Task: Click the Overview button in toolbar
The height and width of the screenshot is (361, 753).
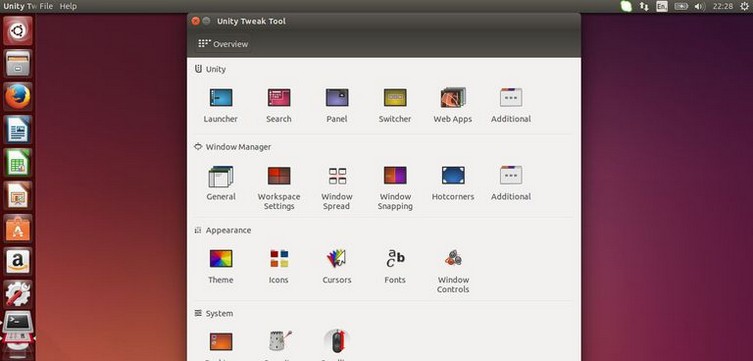Action: (x=223, y=44)
